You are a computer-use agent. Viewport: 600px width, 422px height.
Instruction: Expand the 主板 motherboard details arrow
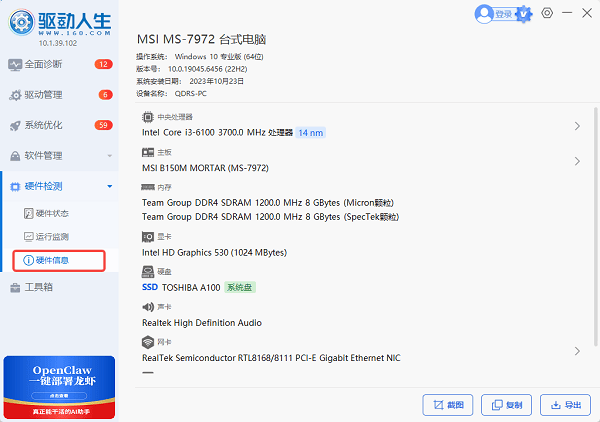click(577, 161)
